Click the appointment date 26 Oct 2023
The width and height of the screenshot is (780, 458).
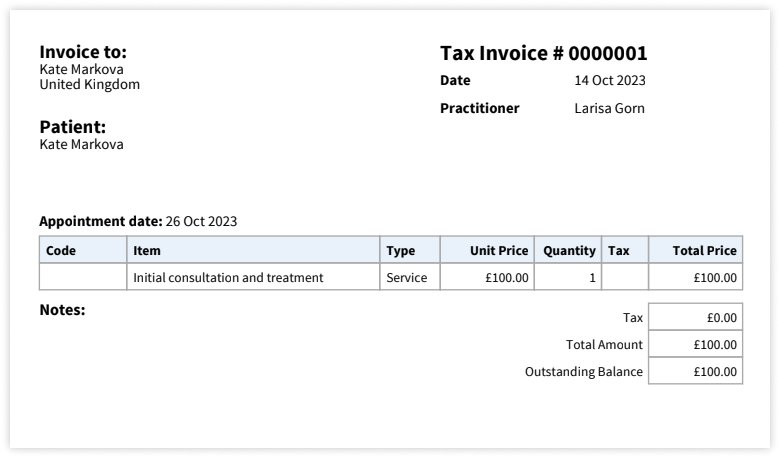(x=201, y=221)
